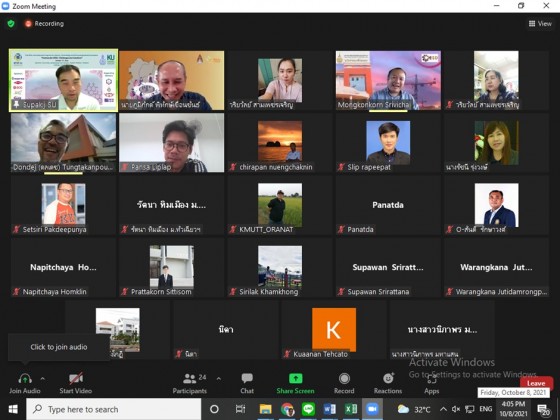Screen dimensions: 560x420
Task: Click muted mic icon beside Setsiri Pakdeepunya
Action: (16, 229)
